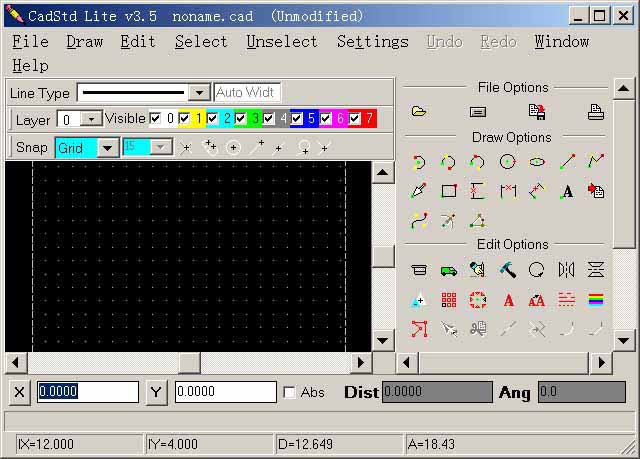Select the circle drawing tool
The width and height of the screenshot is (640, 459).
click(x=507, y=161)
